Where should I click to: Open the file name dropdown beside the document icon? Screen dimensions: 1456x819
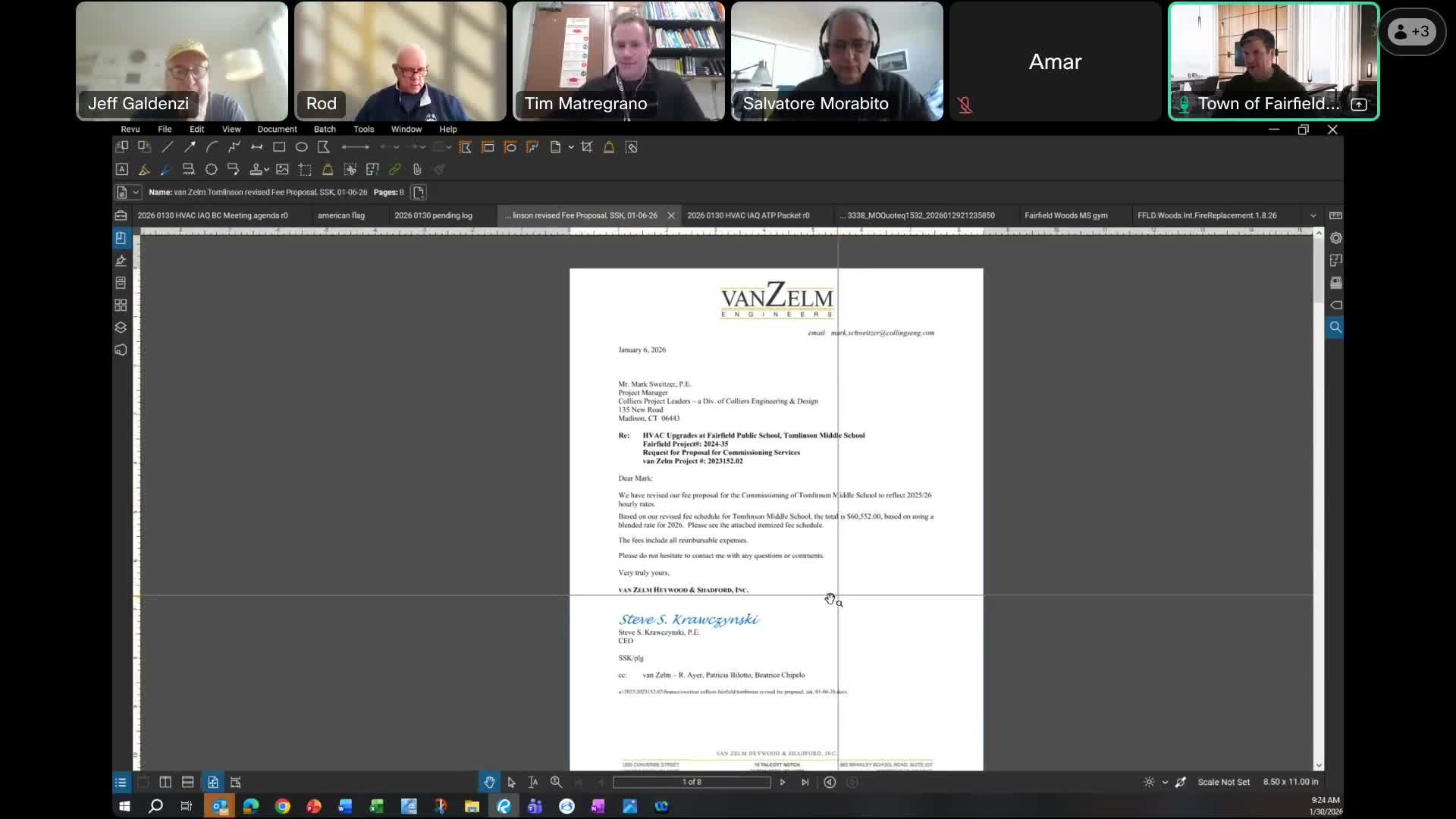135,192
